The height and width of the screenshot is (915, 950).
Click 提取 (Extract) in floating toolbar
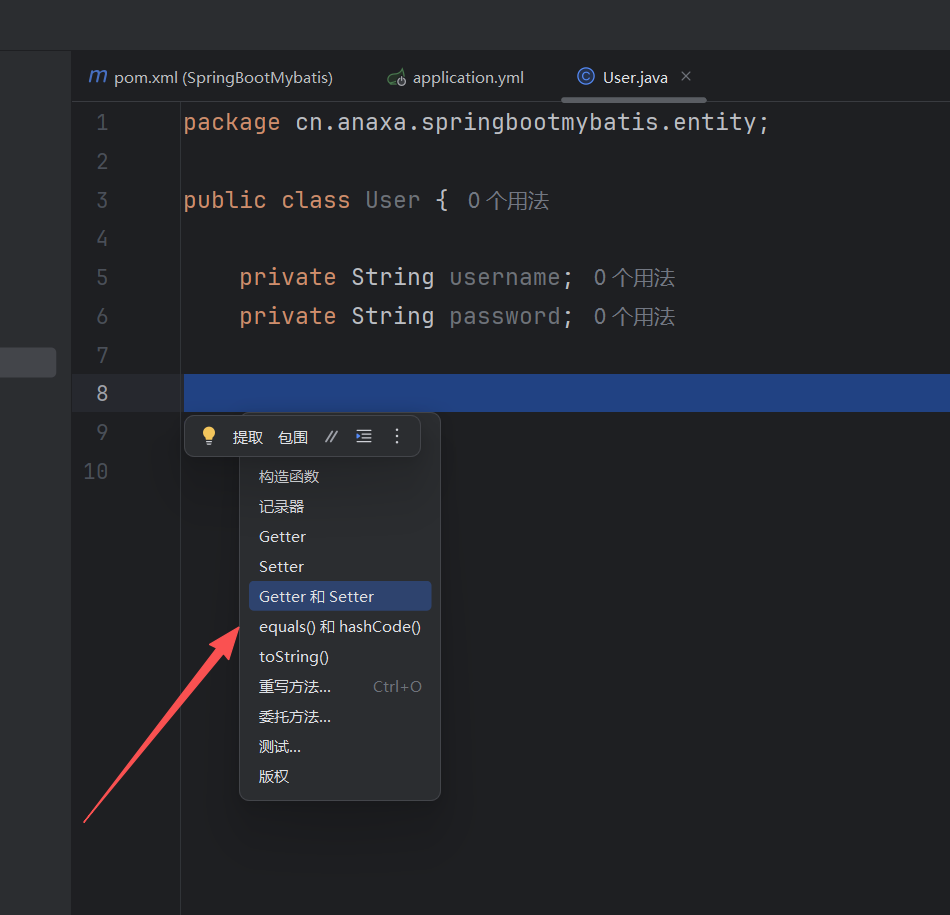[248, 437]
